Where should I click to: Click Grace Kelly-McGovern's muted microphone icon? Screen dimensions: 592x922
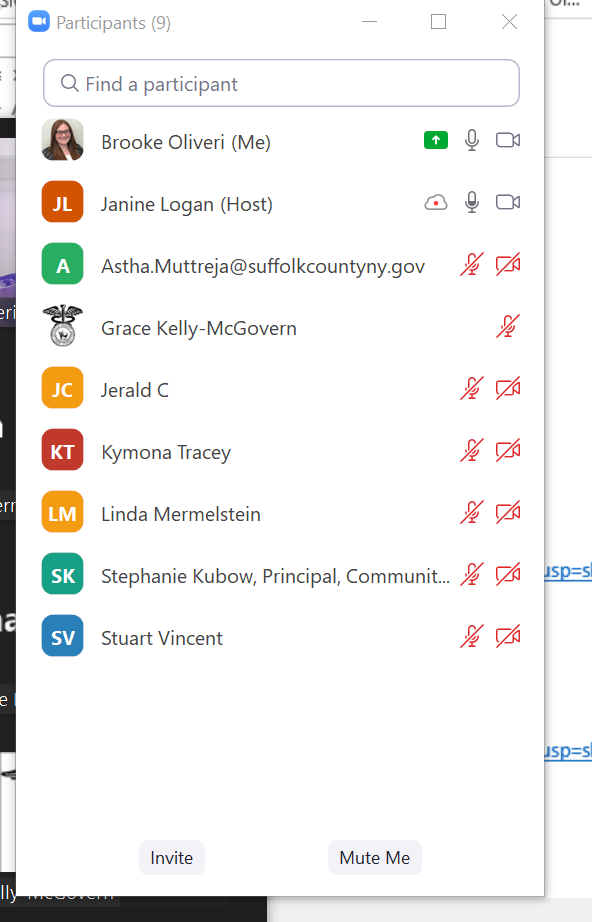[x=508, y=326]
